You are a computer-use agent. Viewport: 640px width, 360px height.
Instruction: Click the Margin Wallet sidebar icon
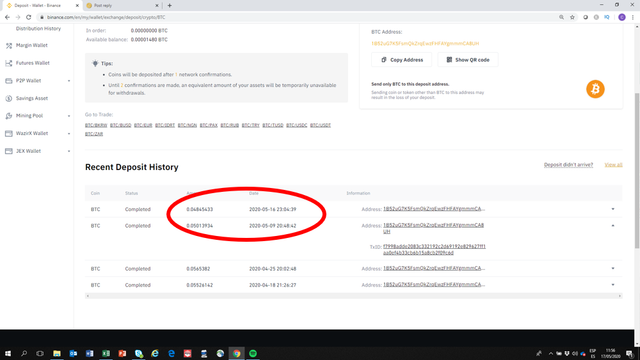[x=9, y=46]
